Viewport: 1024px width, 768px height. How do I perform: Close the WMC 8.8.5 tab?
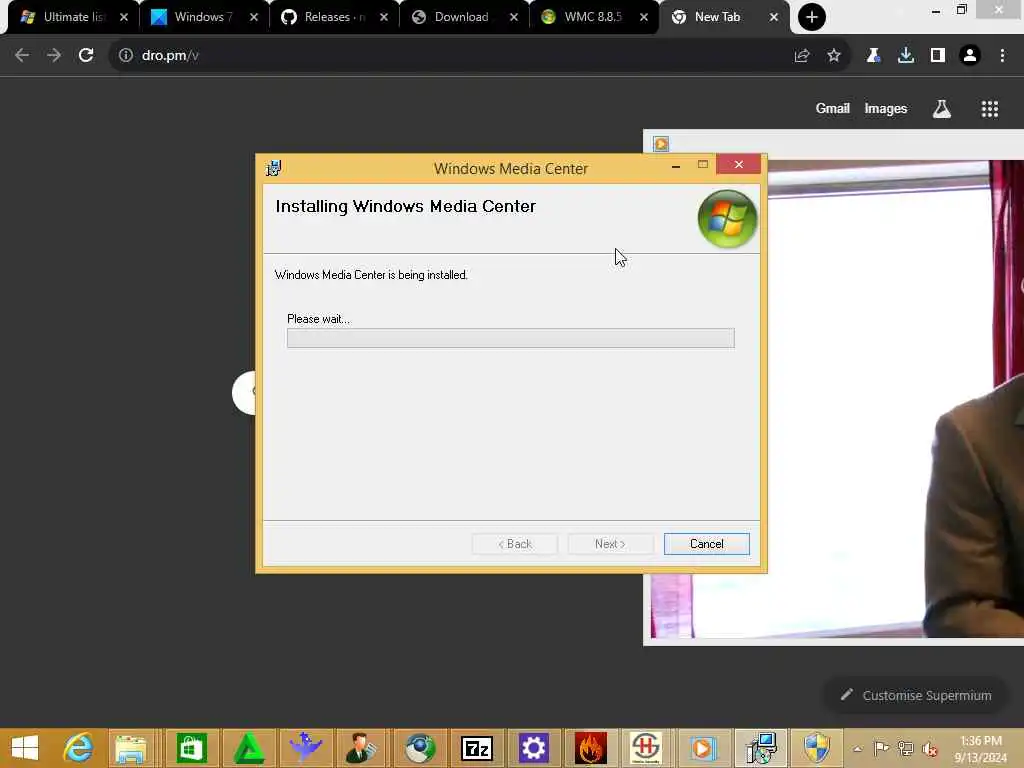644,17
